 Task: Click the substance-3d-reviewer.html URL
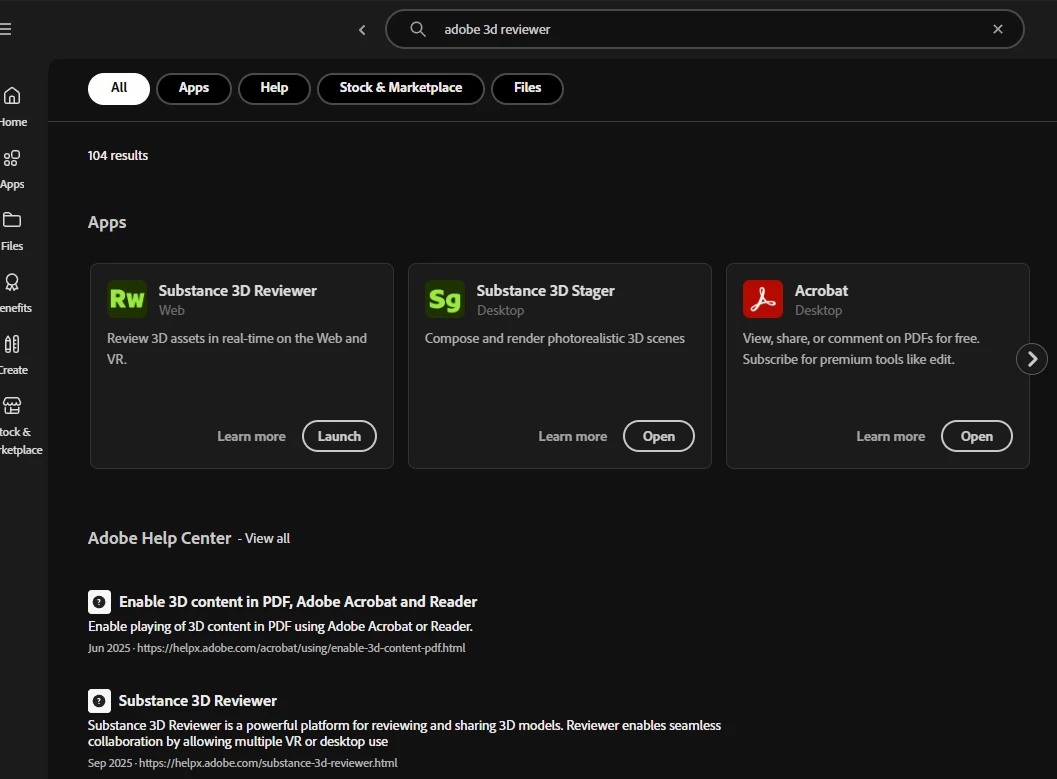click(268, 763)
